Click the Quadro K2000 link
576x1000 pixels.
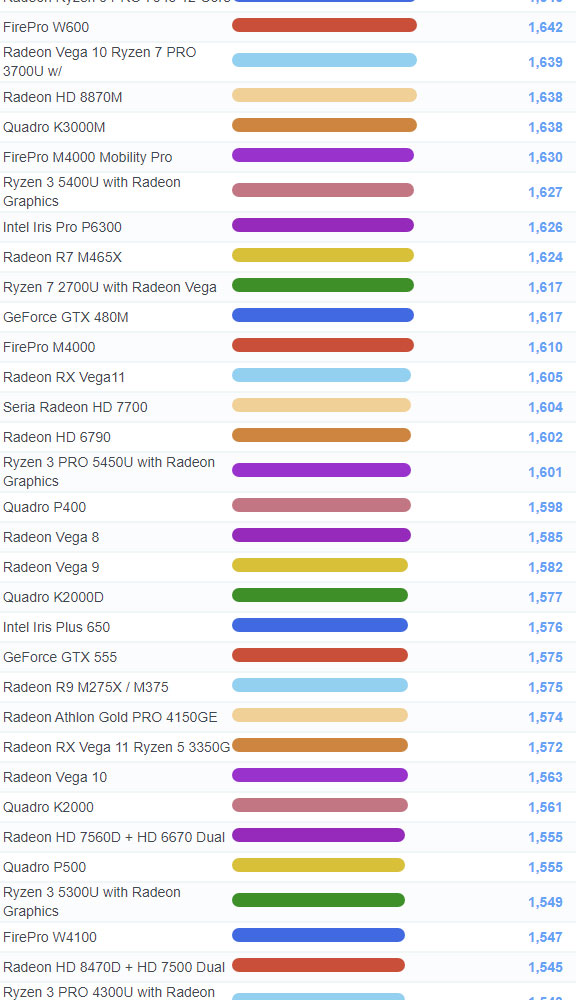pos(48,807)
